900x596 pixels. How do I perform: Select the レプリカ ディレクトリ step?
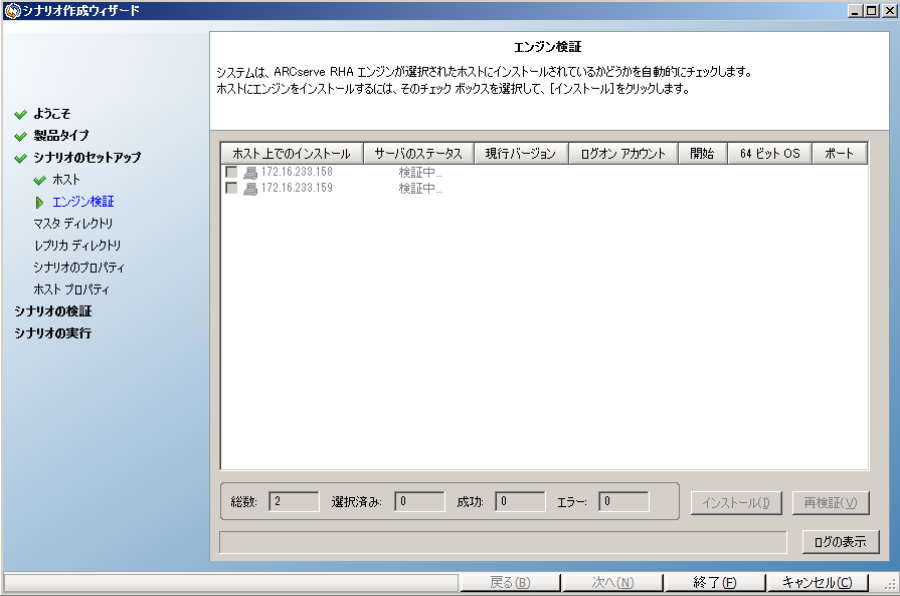coord(77,245)
